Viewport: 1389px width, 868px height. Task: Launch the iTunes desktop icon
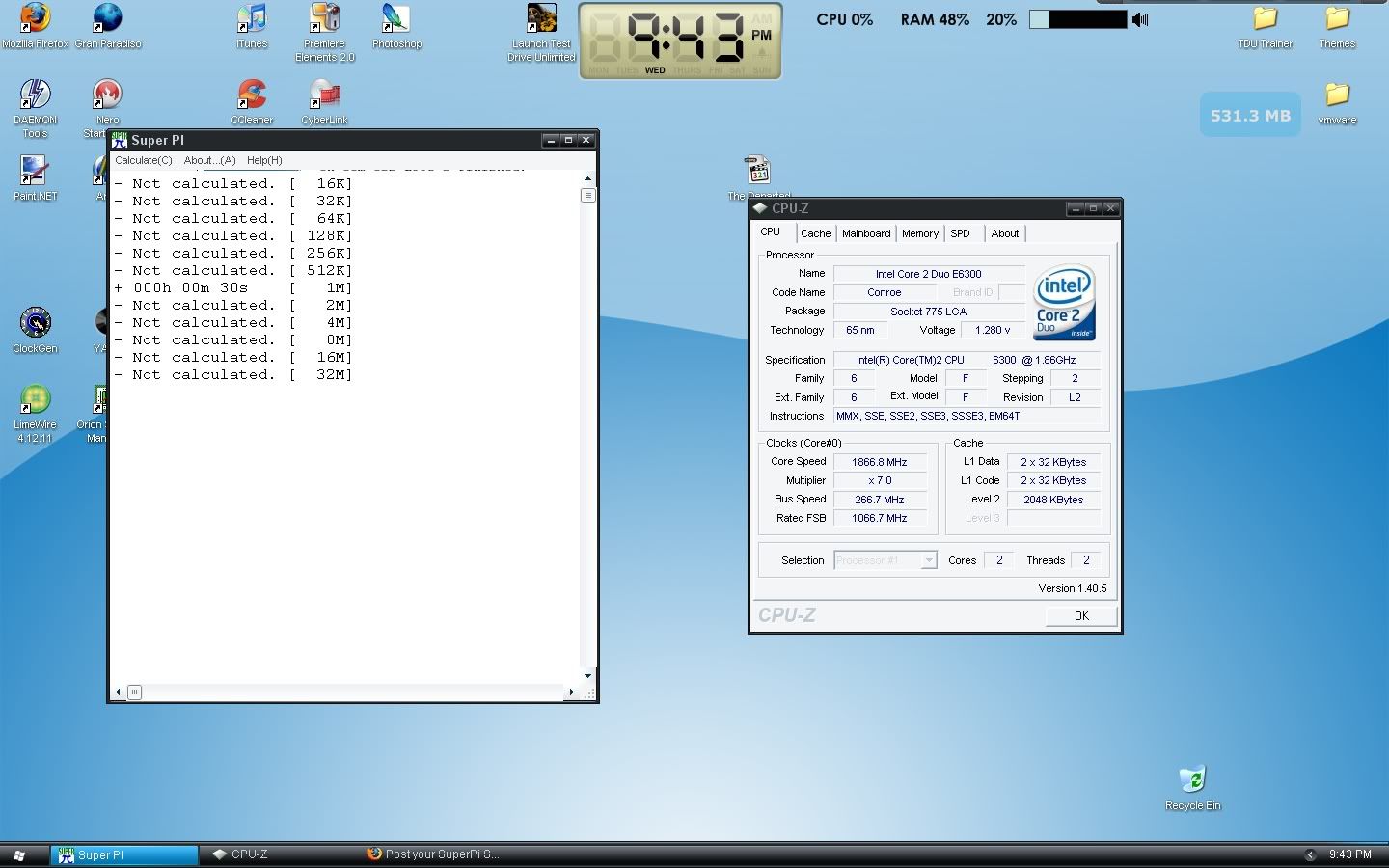tap(252, 26)
